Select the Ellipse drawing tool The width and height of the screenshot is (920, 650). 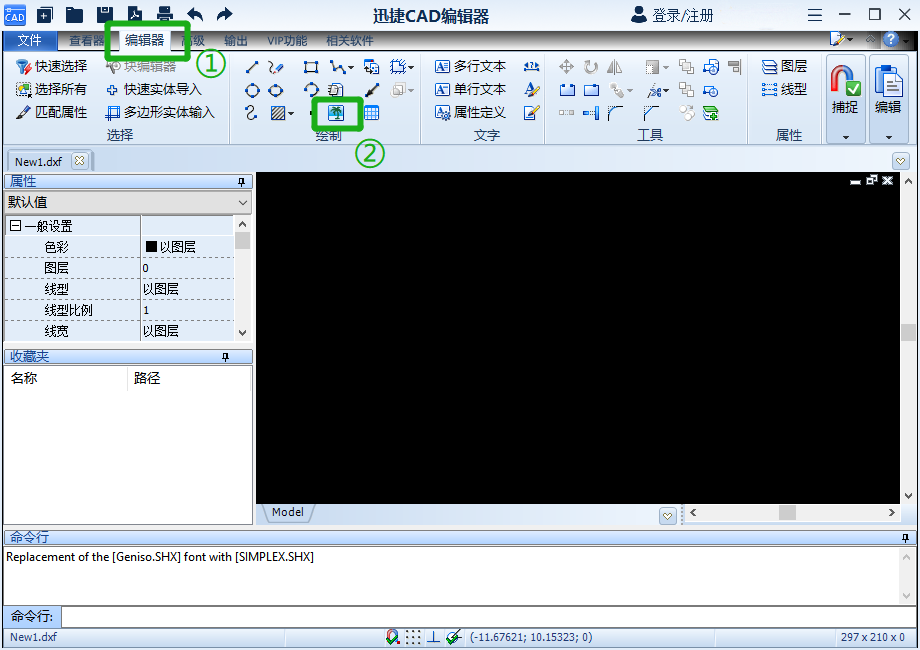pyautogui.click(x=275, y=90)
